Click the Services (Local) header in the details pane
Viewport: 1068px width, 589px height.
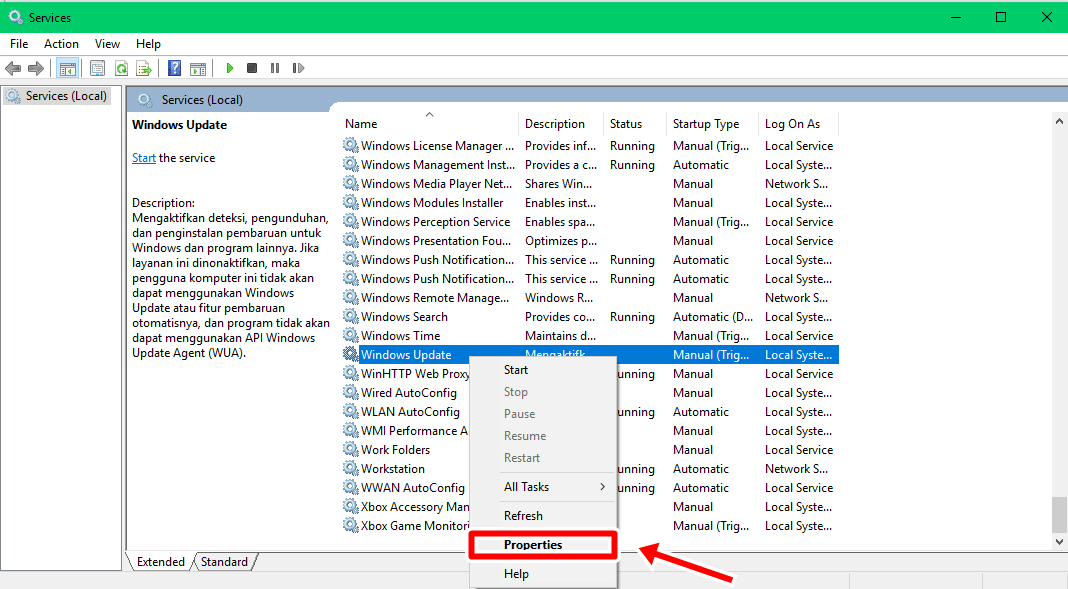click(x=202, y=99)
